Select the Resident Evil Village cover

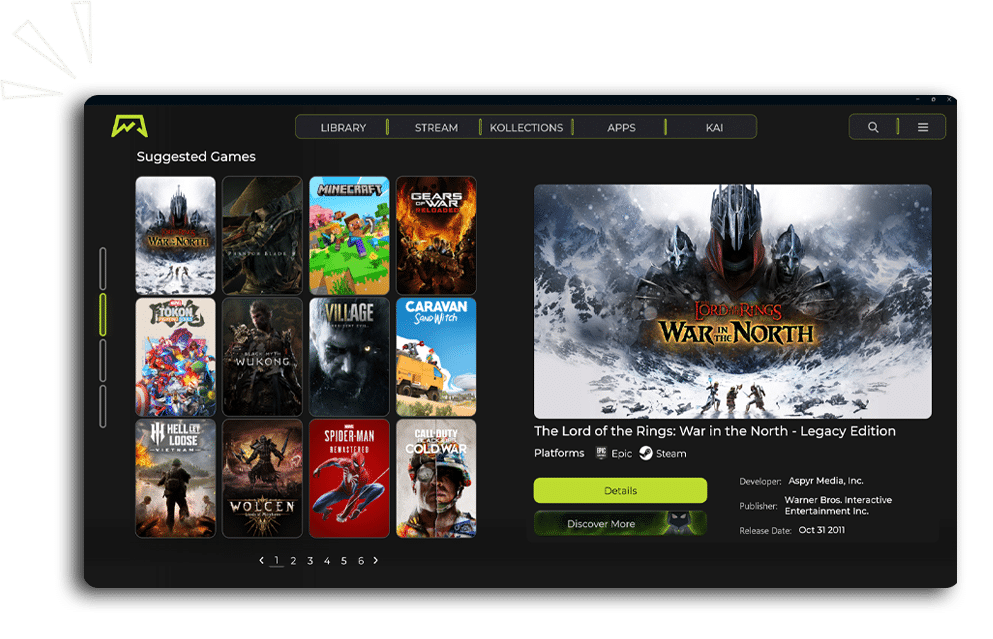pyautogui.click(x=349, y=357)
